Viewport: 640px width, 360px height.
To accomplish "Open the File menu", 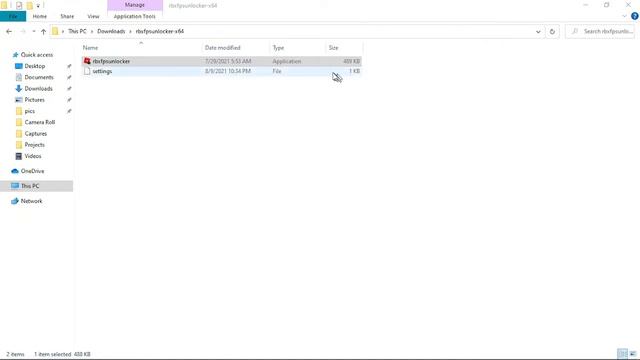I will point(13,16).
